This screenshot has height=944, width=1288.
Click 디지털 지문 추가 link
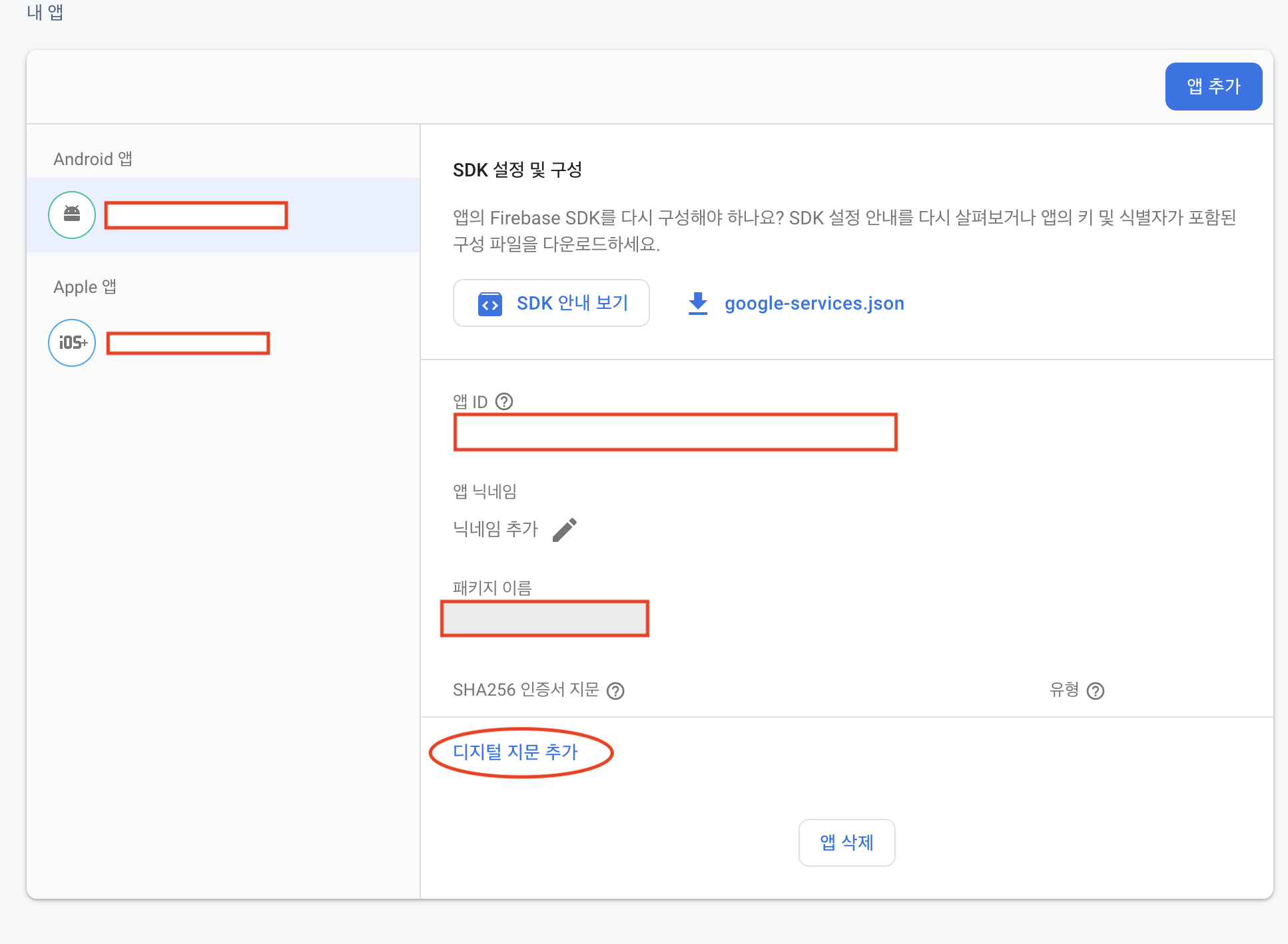tap(515, 752)
